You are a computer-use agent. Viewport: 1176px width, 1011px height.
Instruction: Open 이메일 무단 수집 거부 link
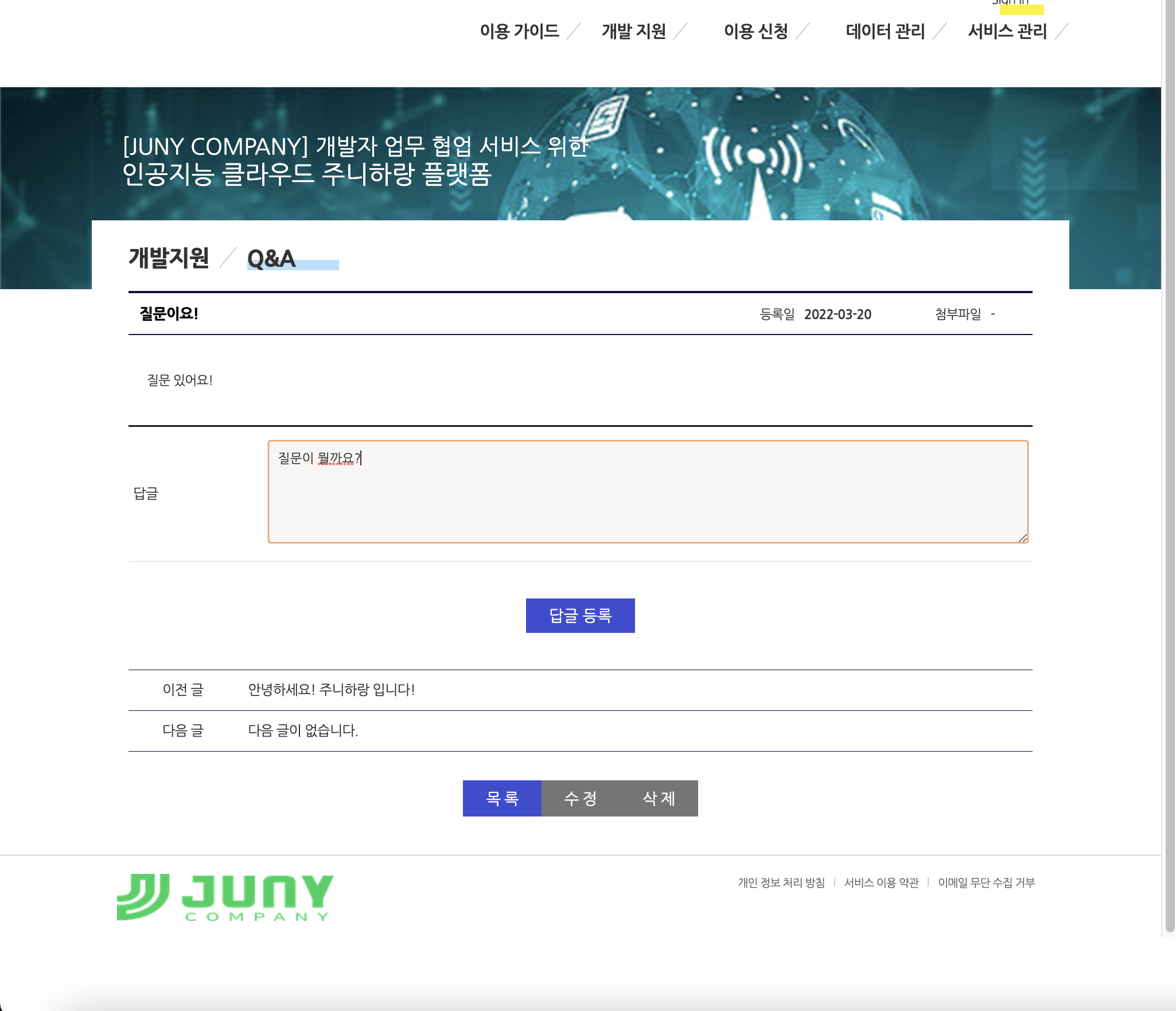click(x=986, y=882)
